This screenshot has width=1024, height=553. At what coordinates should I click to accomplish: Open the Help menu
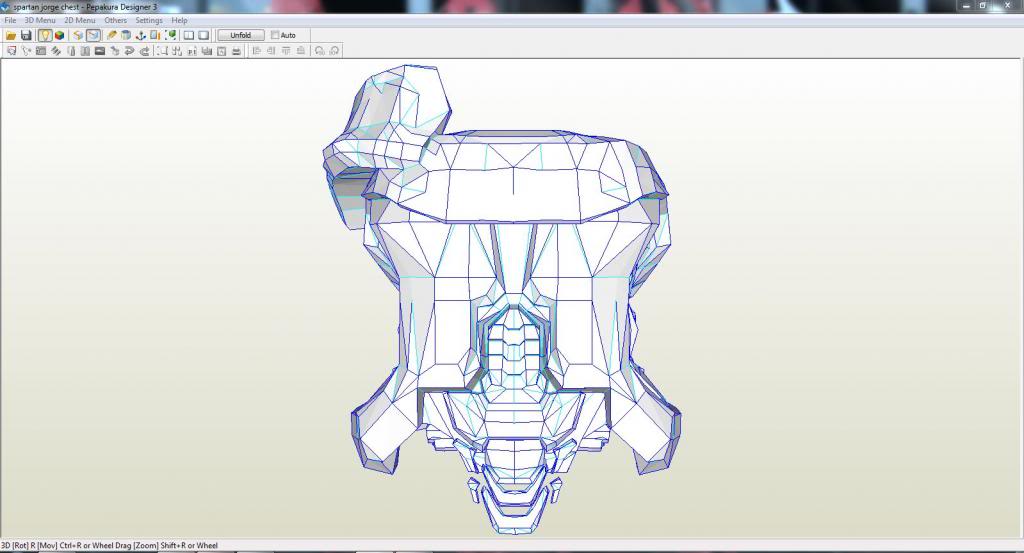(x=179, y=20)
